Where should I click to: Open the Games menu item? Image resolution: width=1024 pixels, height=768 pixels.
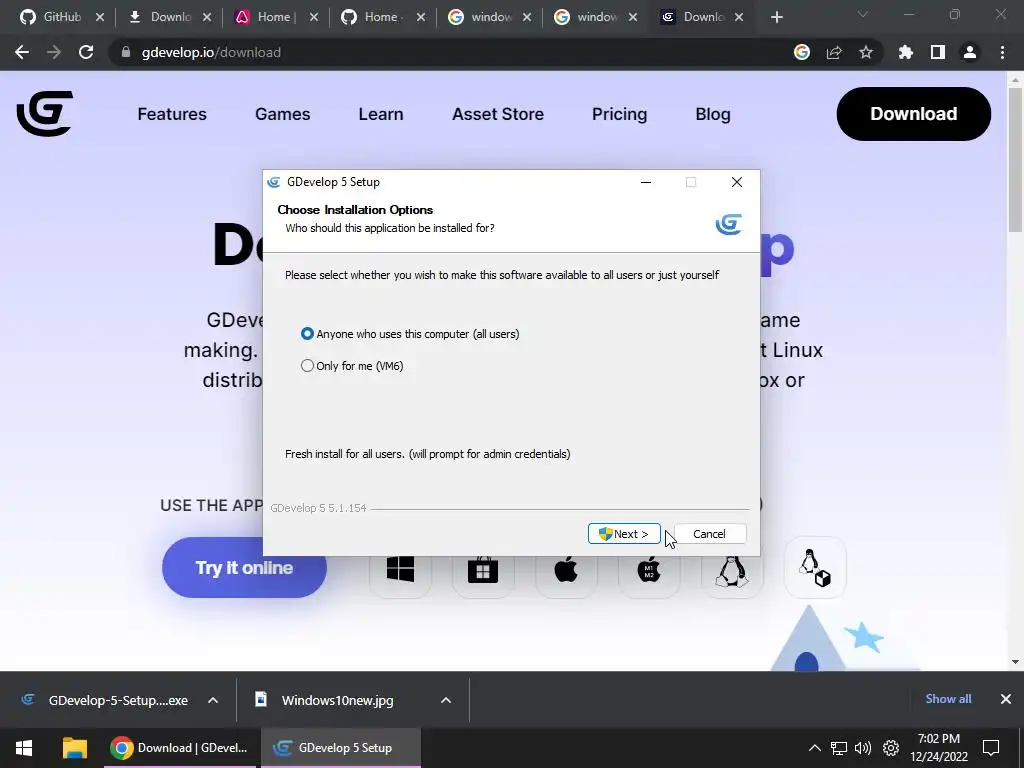pos(282,114)
